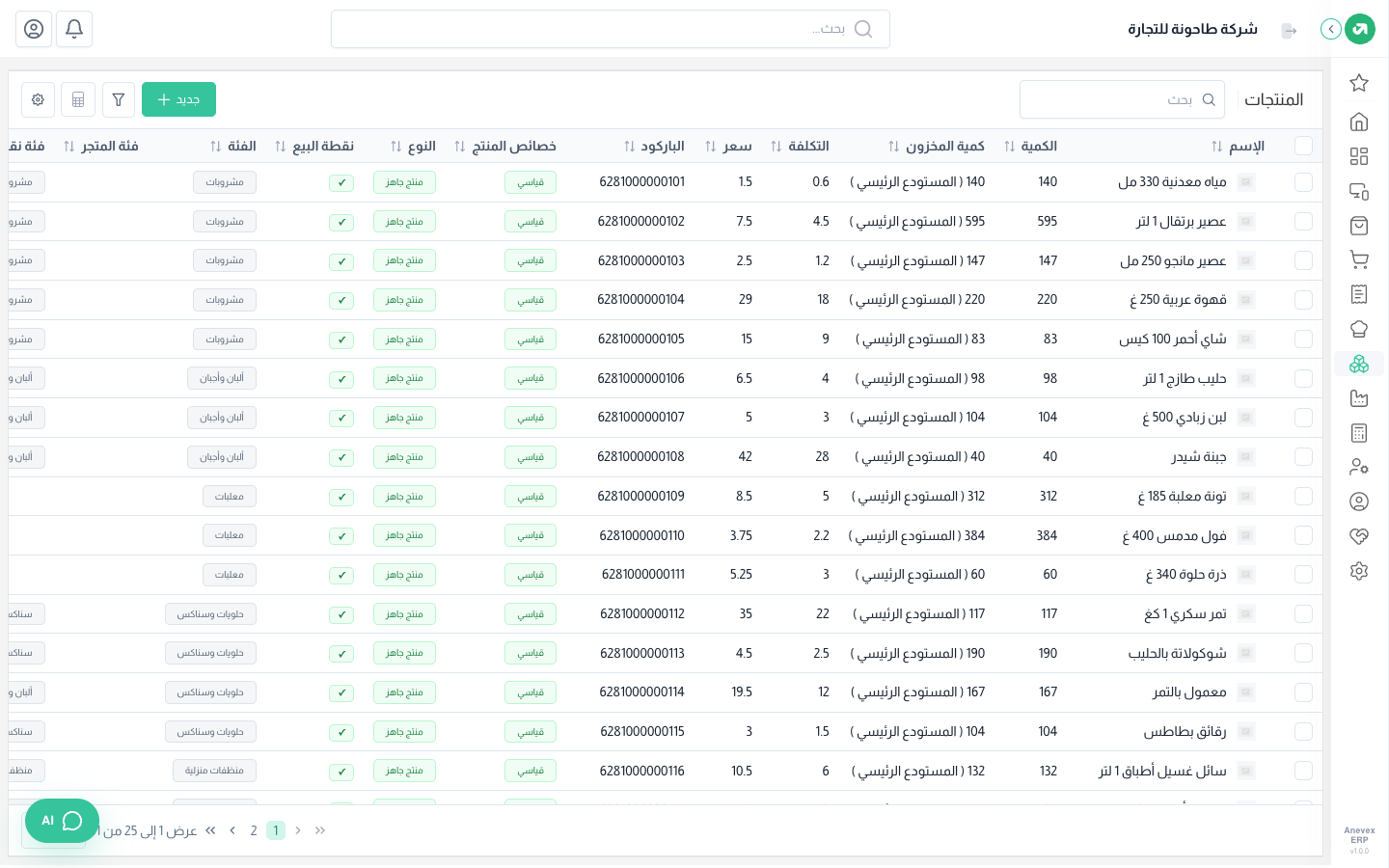The image size is (1389, 868).
Task: Select the checkbox for معمول بالتمر
Action: click(x=1304, y=692)
